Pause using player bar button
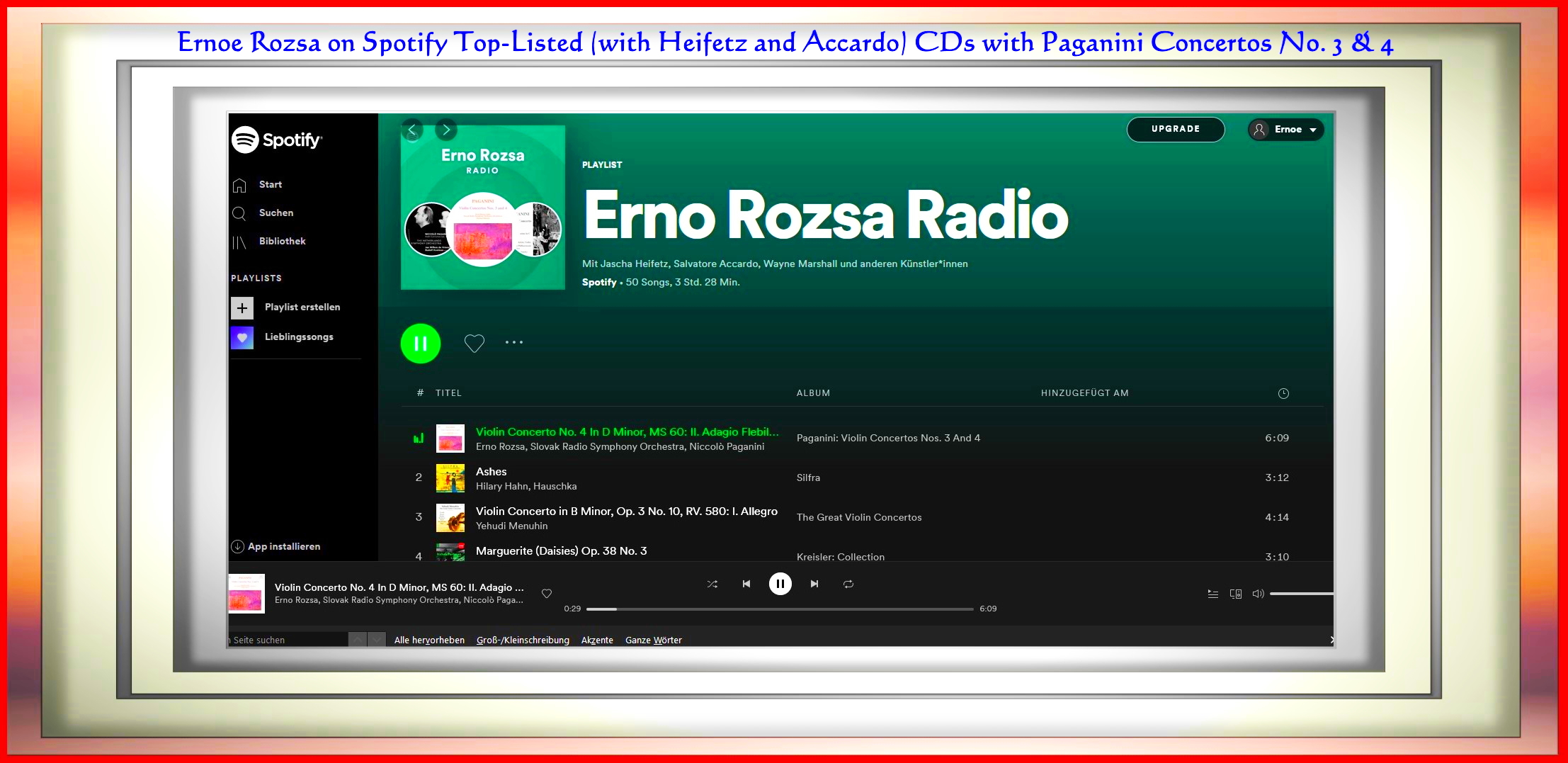Viewport: 1568px width, 763px height. tap(780, 584)
